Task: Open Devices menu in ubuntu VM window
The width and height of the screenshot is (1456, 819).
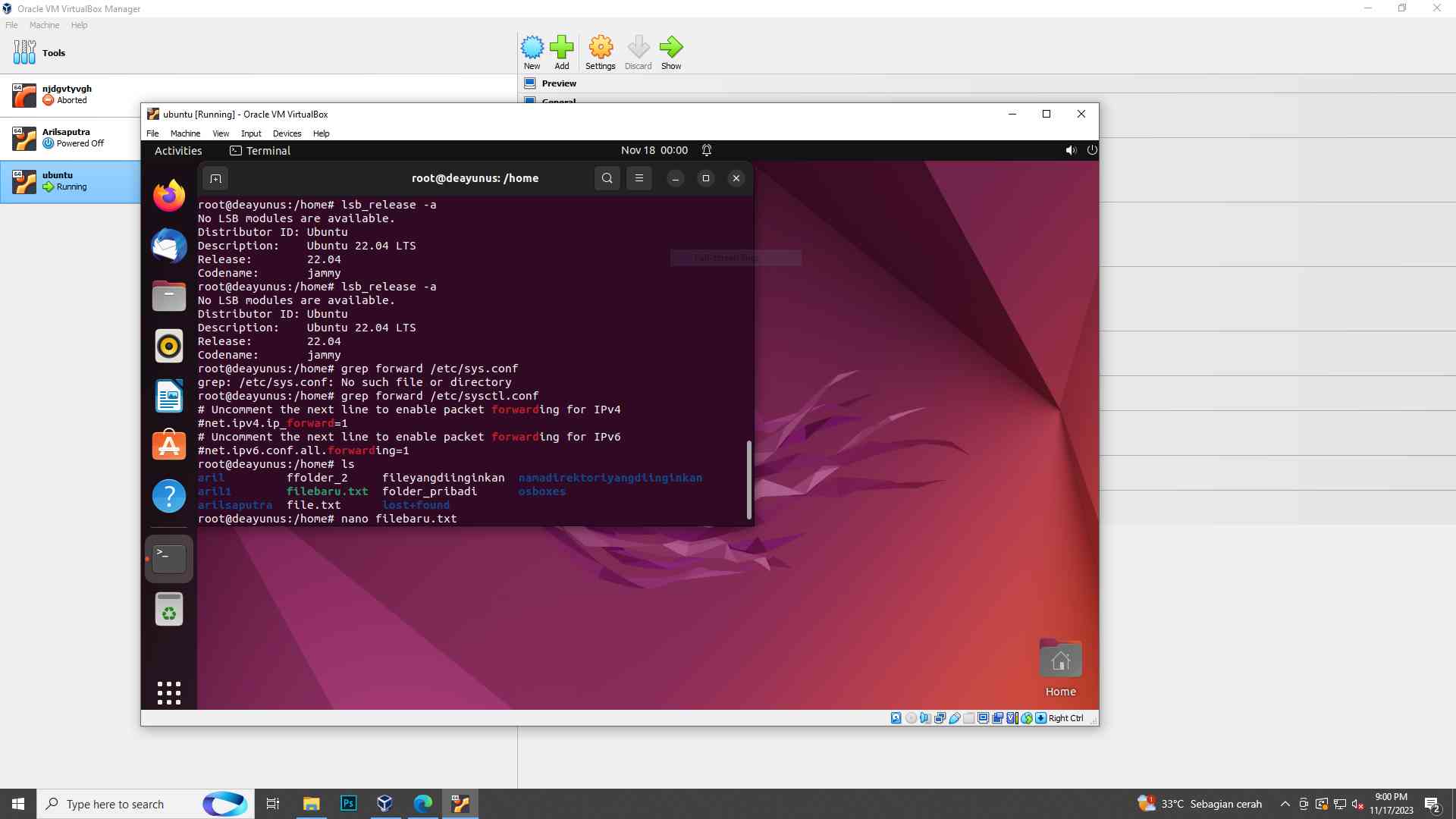Action: (x=287, y=133)
